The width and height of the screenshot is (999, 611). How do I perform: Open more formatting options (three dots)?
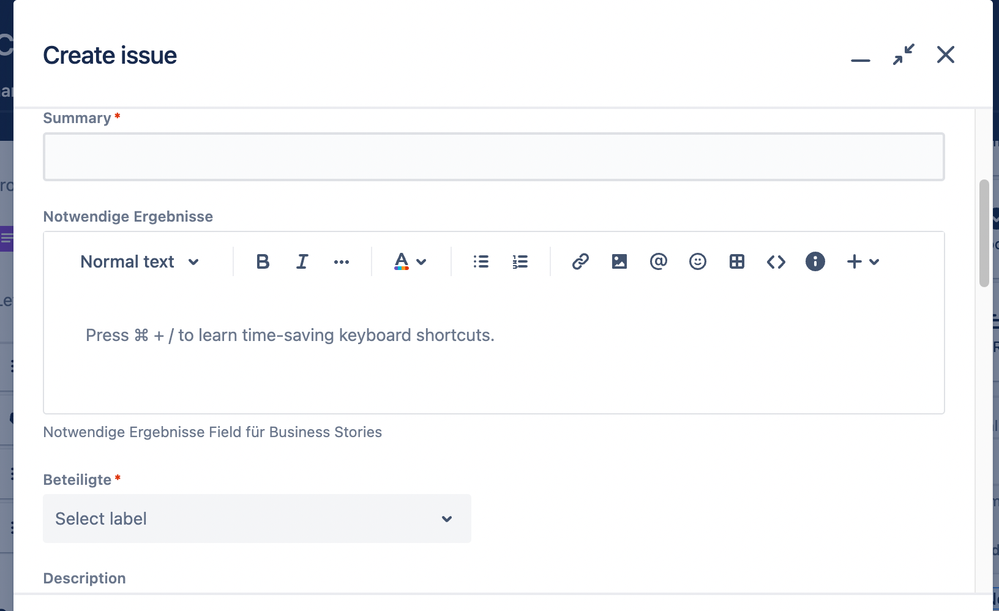341,261
